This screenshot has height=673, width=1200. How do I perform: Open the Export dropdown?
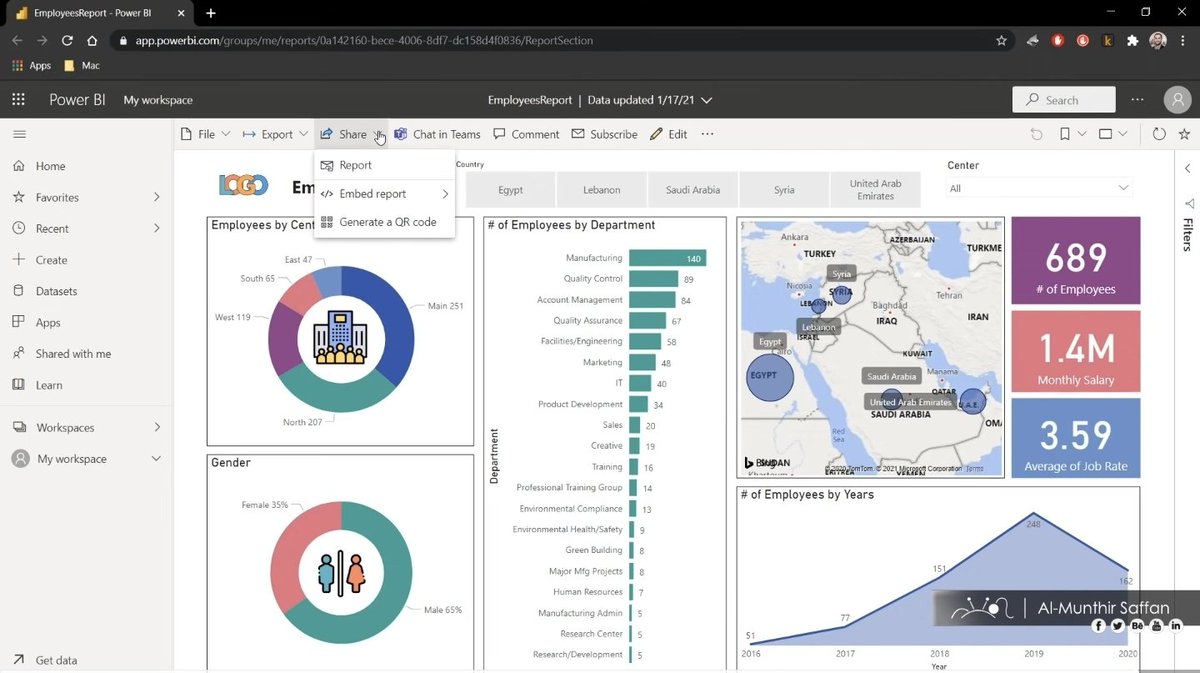coord(276,134)
